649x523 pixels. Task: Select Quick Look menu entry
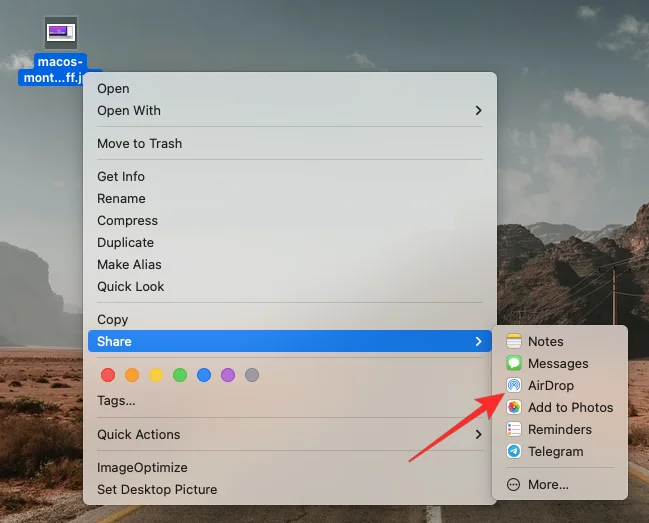point(130,287)
